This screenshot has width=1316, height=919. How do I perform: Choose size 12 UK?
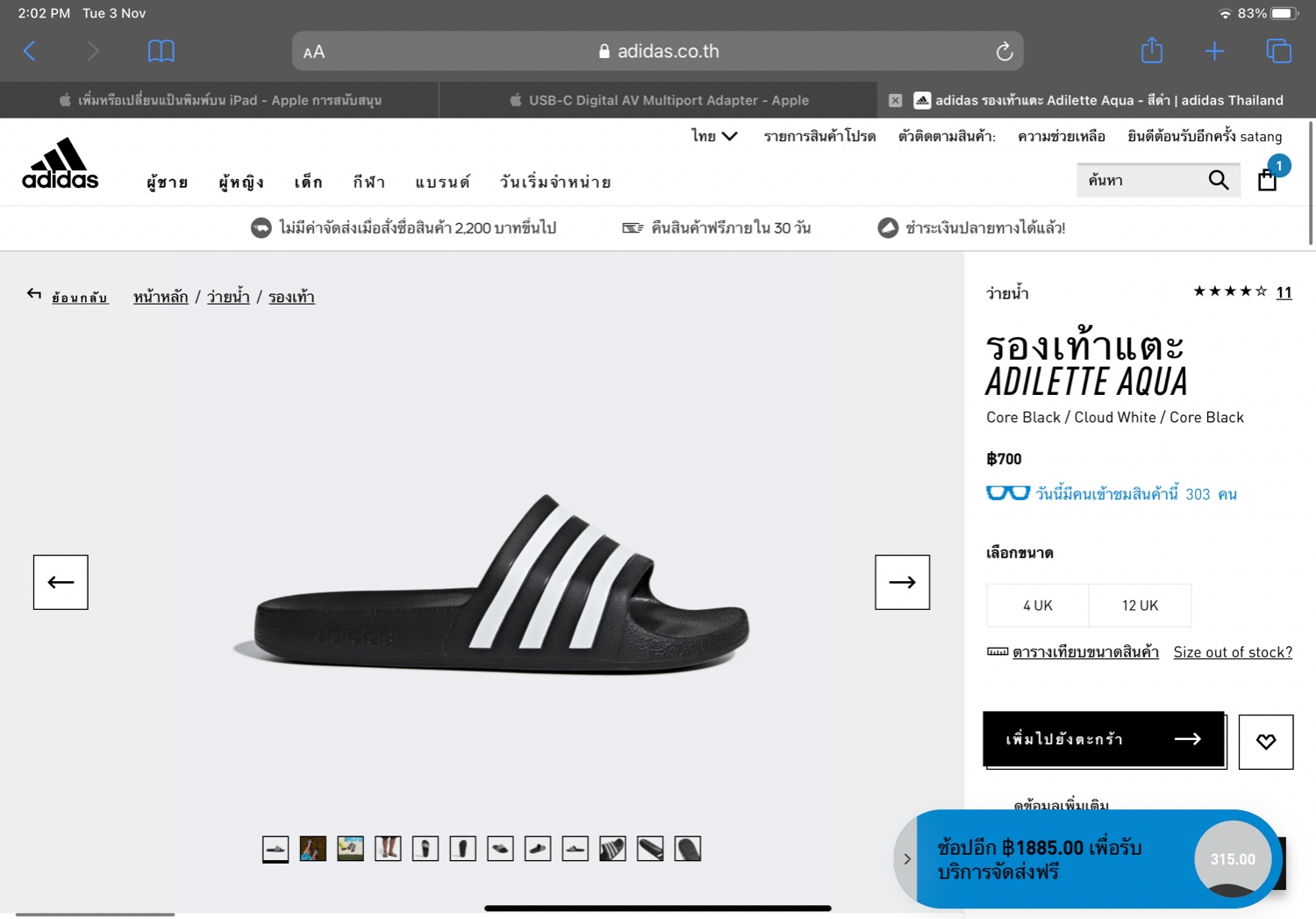[x=1140, y=606]
